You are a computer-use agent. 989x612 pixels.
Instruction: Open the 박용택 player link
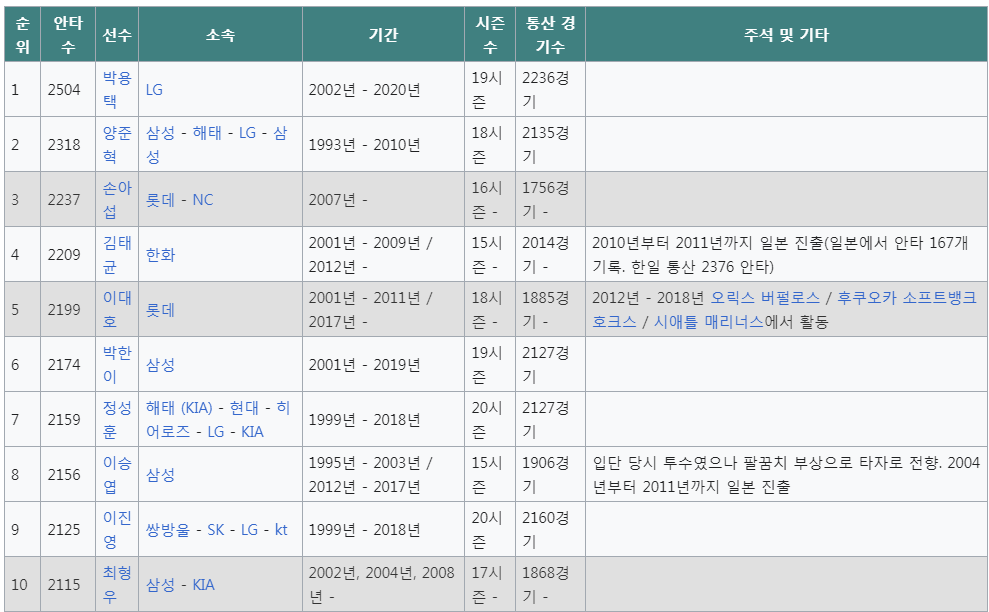coord(117,89)
